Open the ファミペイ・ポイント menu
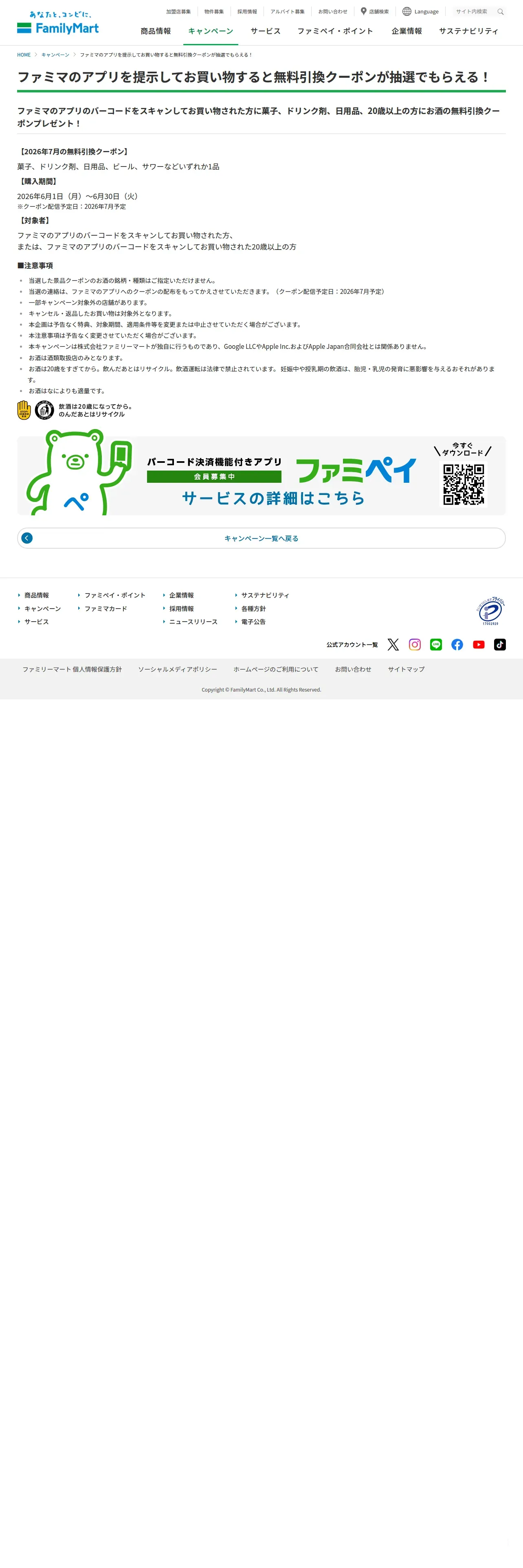The height and width of the screenshot is (1568, 523). coord(335,31)
